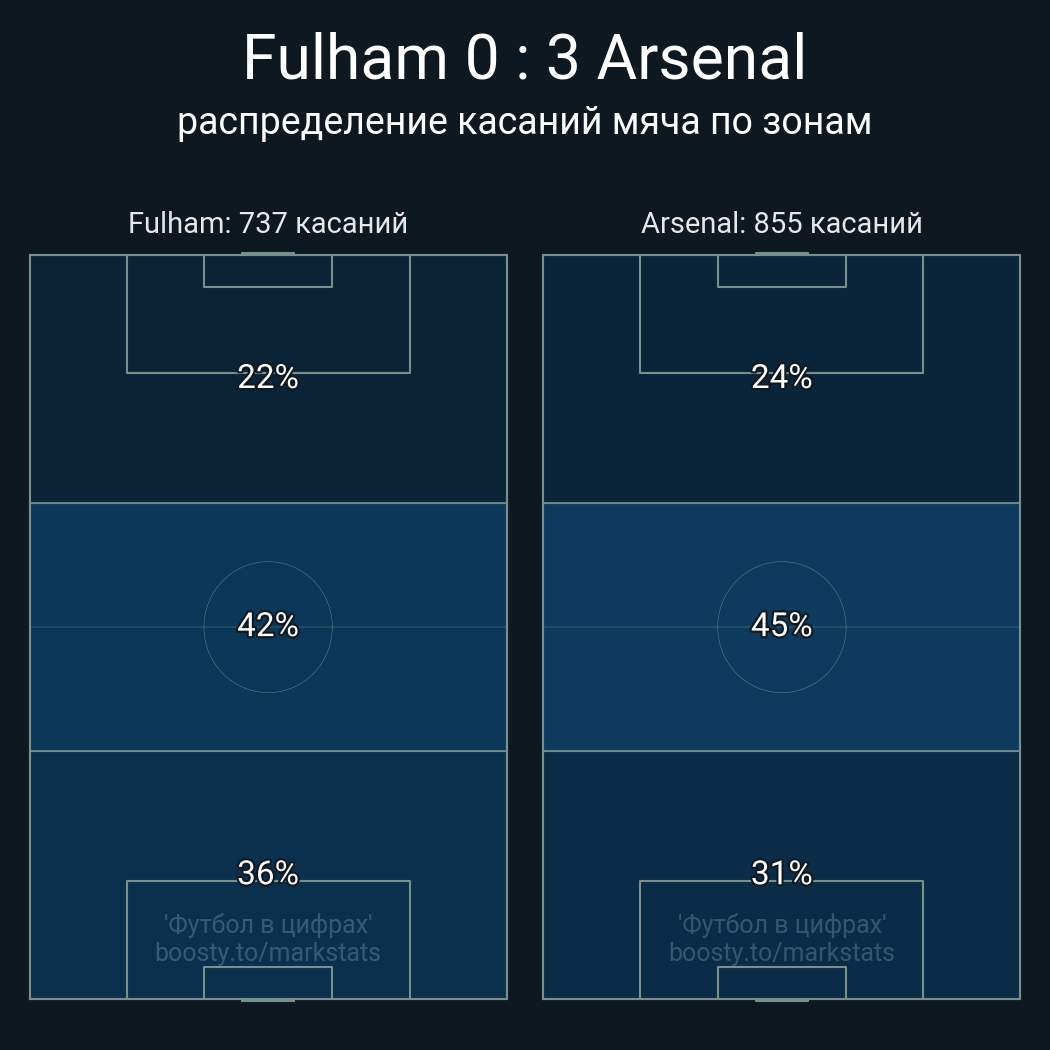The height and width of the screenshot is (1050, 1050).
Task: Open boosty.to/markstats link on Fulham pitch
Action: tap(268, 952)
